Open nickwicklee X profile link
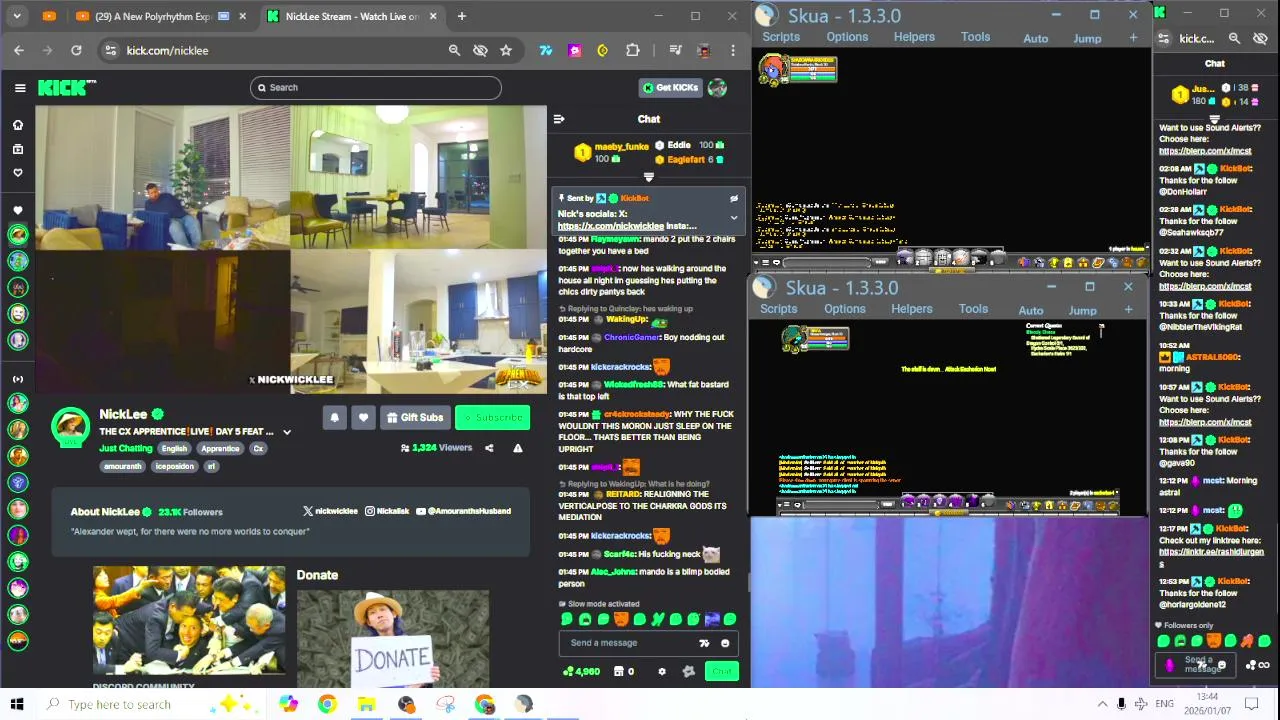Viewport: 1280px width, 720px height. coord(331,511)
